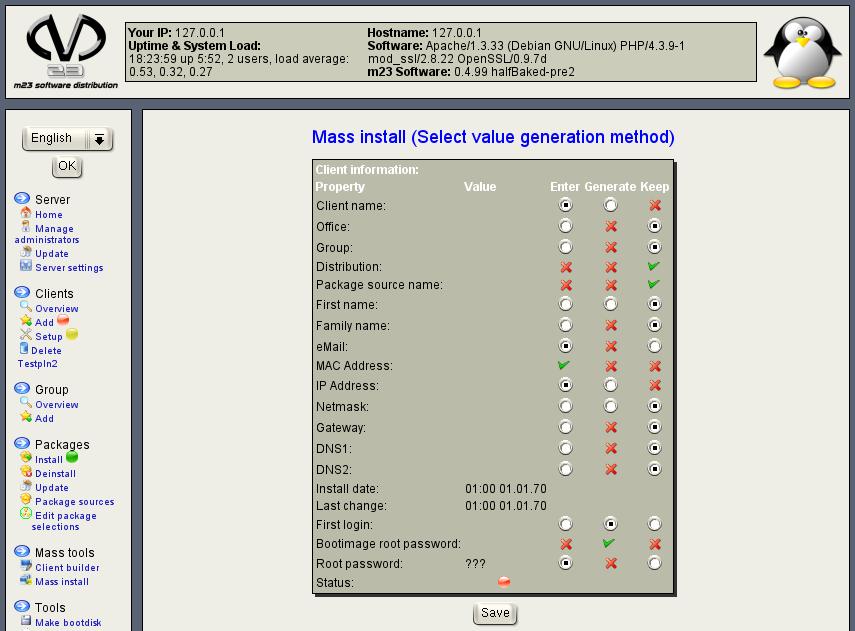Click the Deinstall package icon
Image resolution: width=855 pixels, height=631 pixels.
click(26, 473)
